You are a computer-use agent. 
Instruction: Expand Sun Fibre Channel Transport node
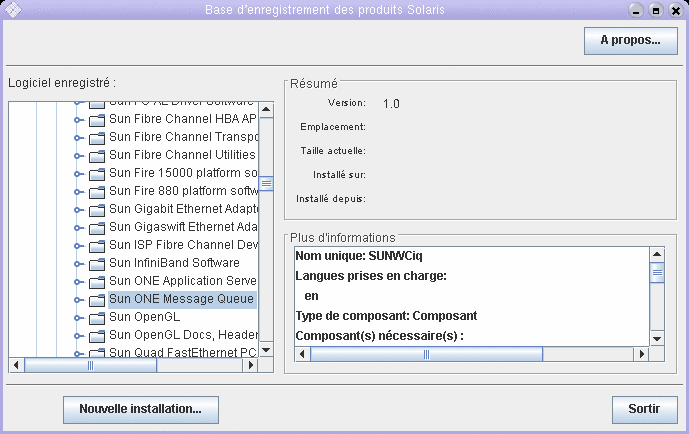pyautogui.click(x=79, y=138)
